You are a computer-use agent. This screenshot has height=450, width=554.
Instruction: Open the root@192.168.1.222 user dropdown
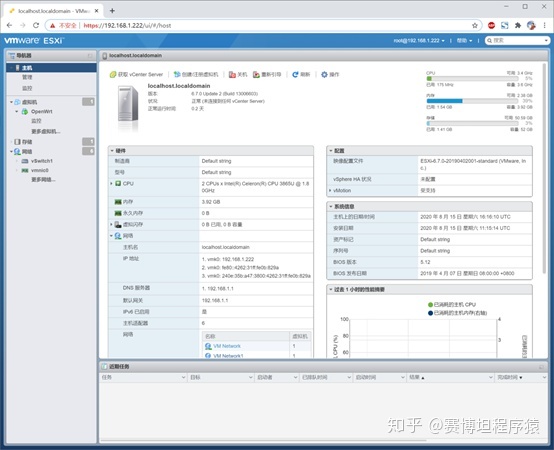(419, 41)
